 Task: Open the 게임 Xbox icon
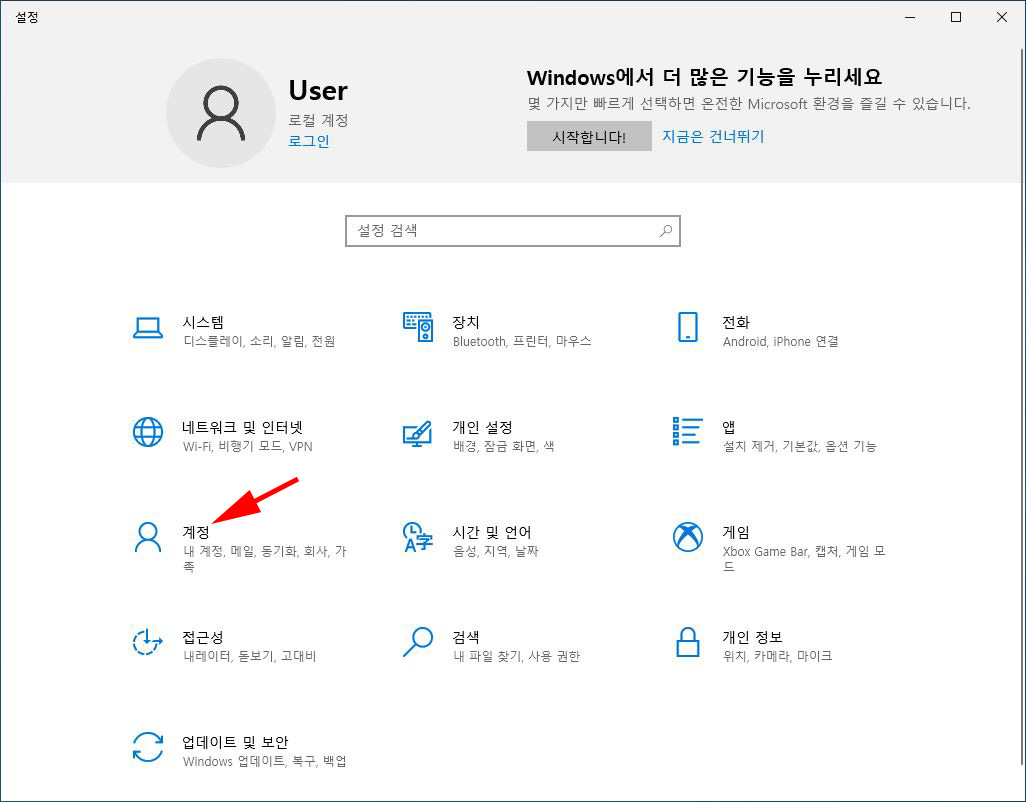[688, 537]
